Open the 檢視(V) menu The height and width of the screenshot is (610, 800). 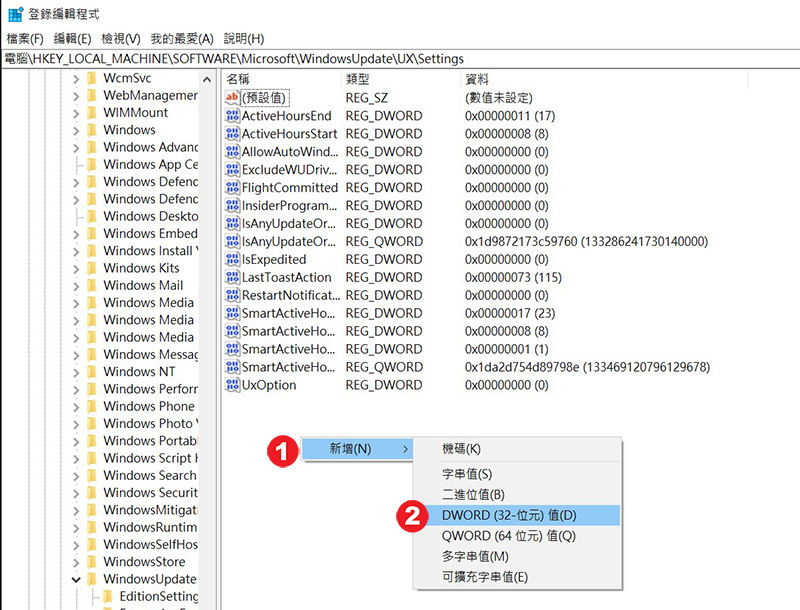(x=121, y=39)
